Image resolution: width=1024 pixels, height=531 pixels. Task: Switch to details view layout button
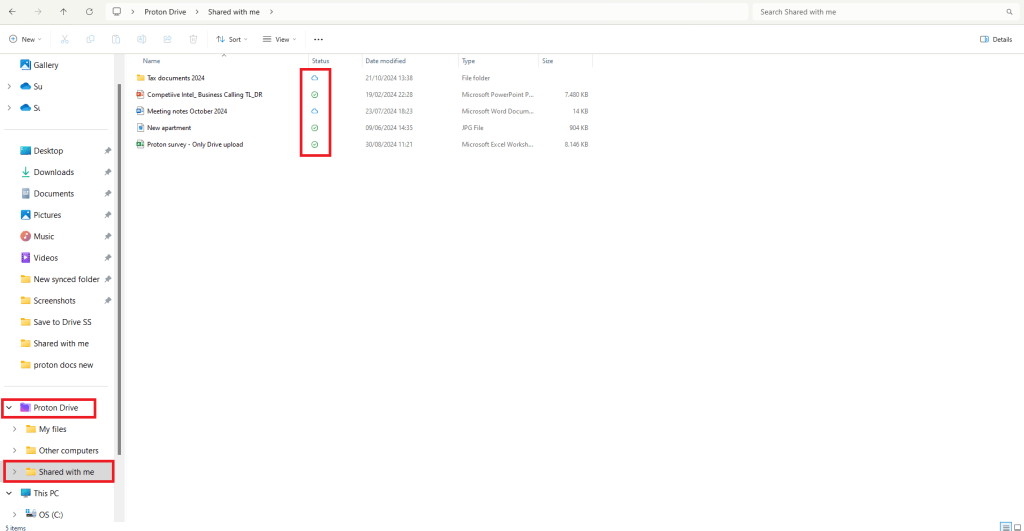point(1006,527)
